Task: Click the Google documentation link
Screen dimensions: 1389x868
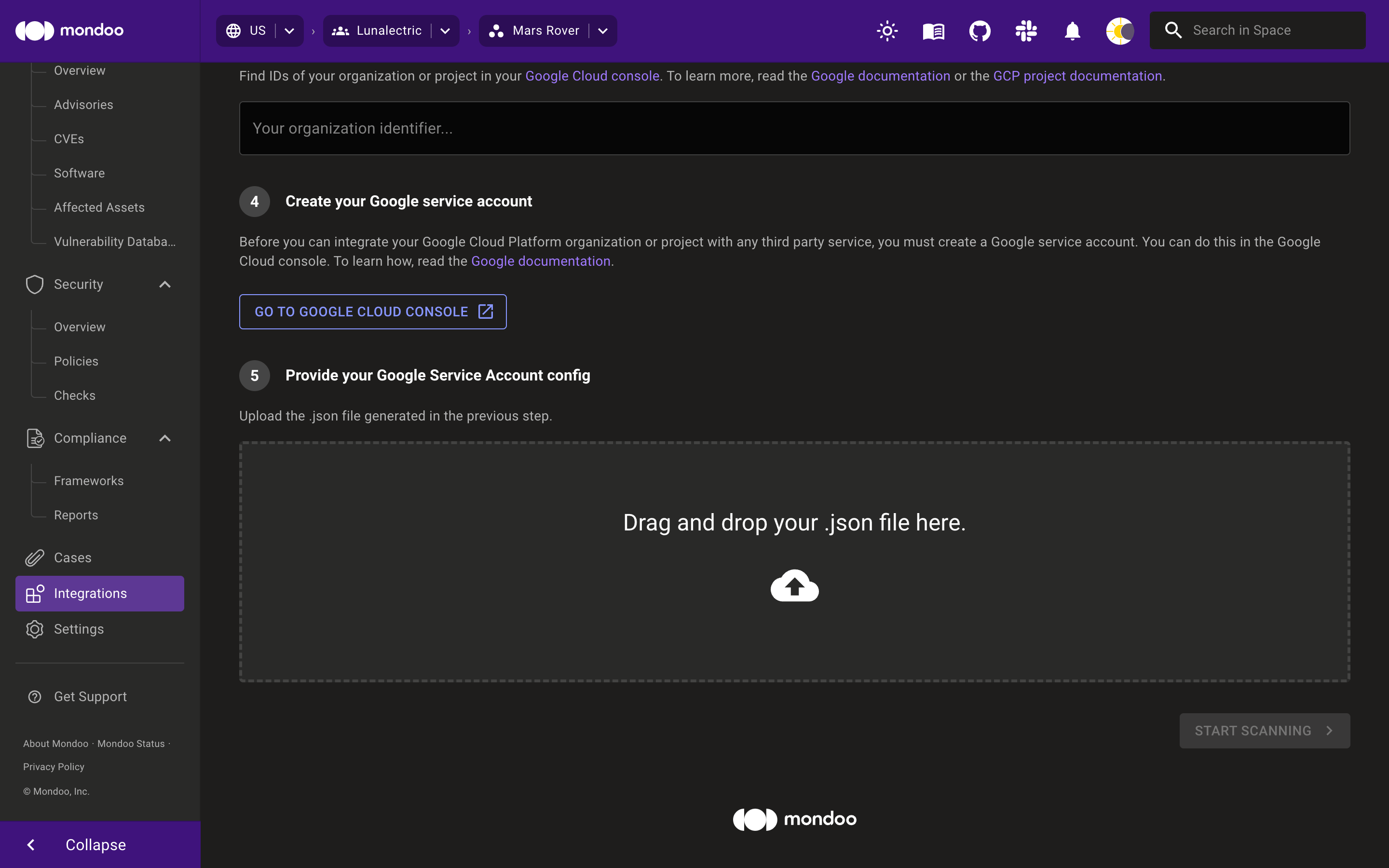Action: click(541, 261)
